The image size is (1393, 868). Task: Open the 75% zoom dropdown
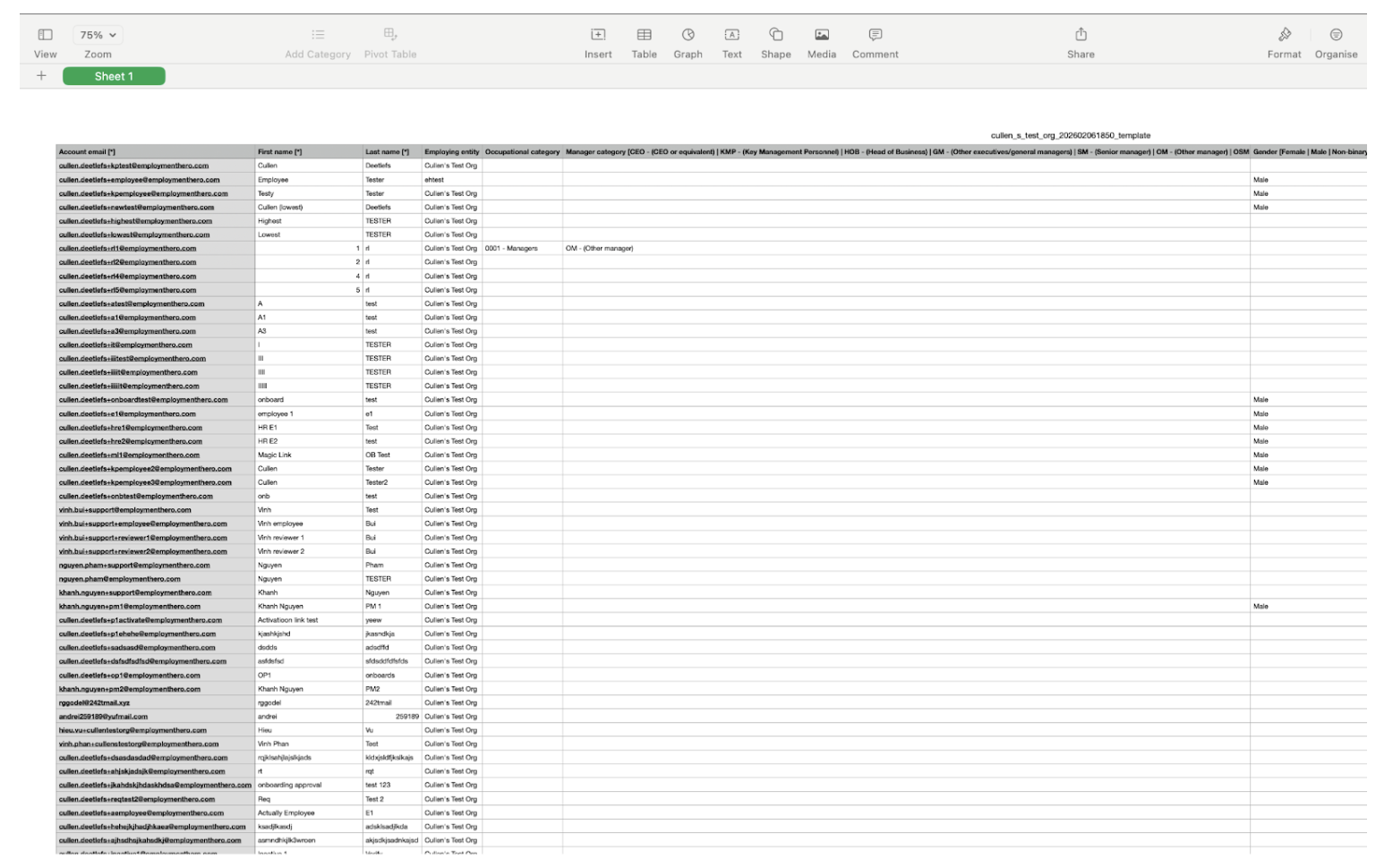pyautogui.click(x=98, y=35)
